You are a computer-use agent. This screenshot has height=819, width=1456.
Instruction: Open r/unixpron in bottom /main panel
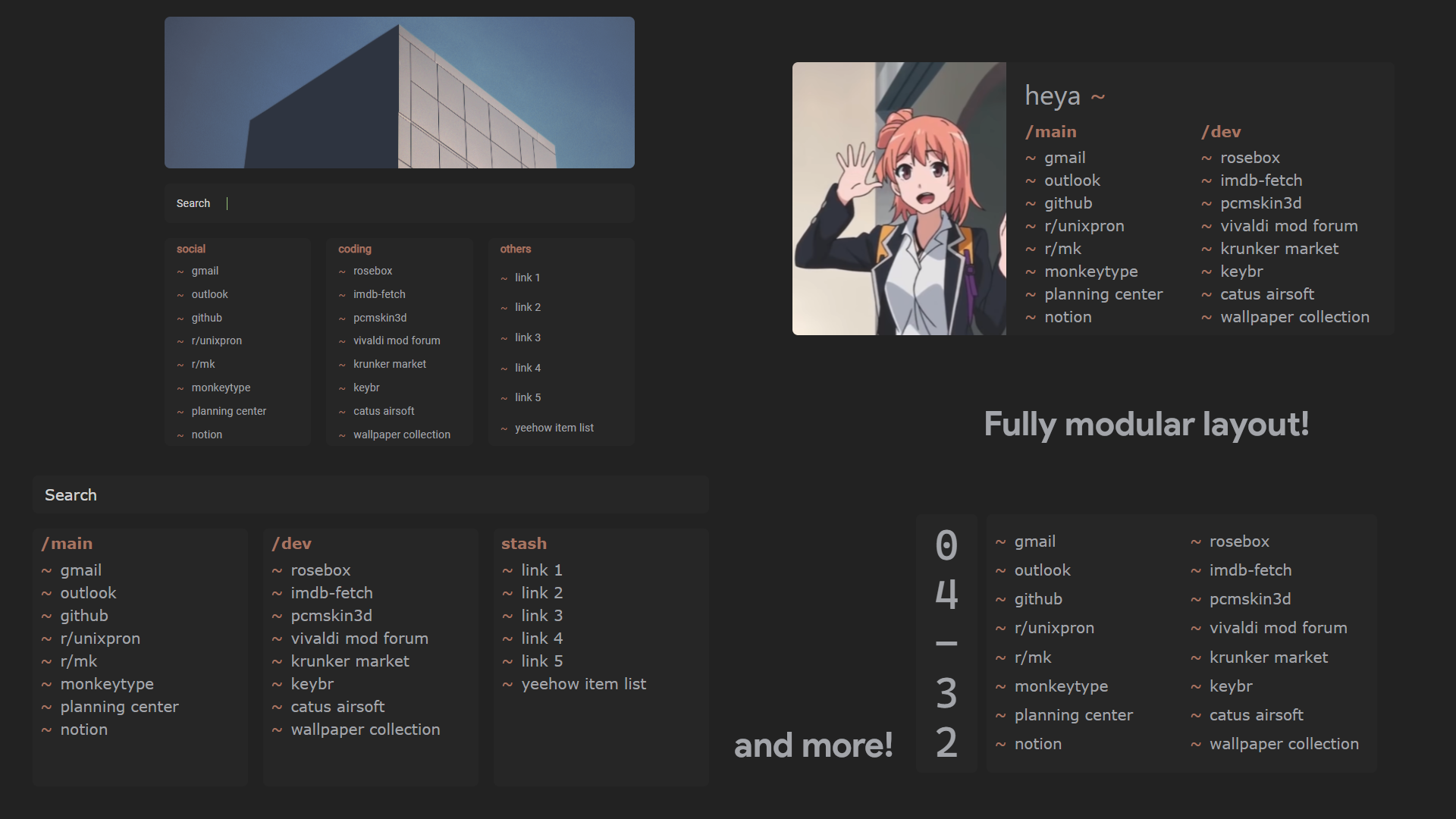100,639
